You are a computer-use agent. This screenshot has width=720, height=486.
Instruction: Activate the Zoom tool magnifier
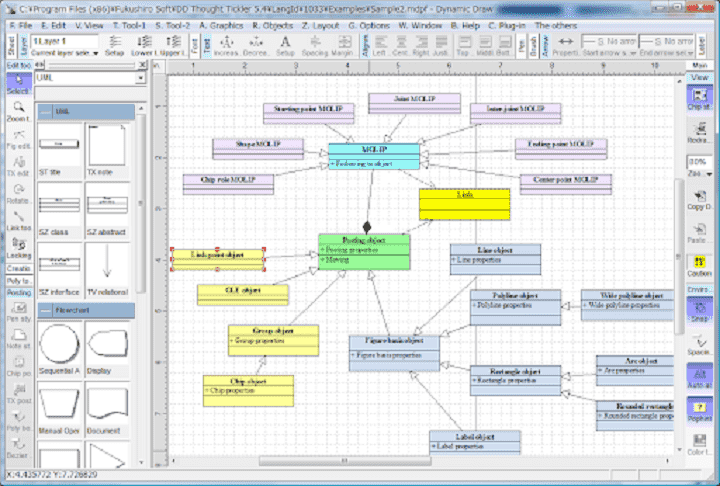(x=19, y=112)
